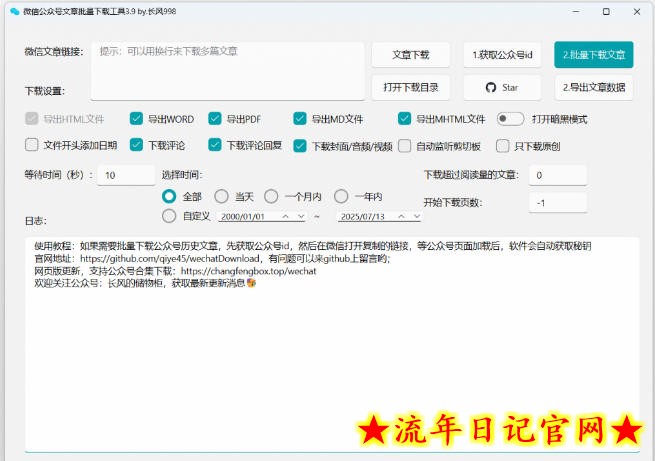Open the download folder via 打开下载目录
This screenshot has height=461, width=655.
[410, 87]
